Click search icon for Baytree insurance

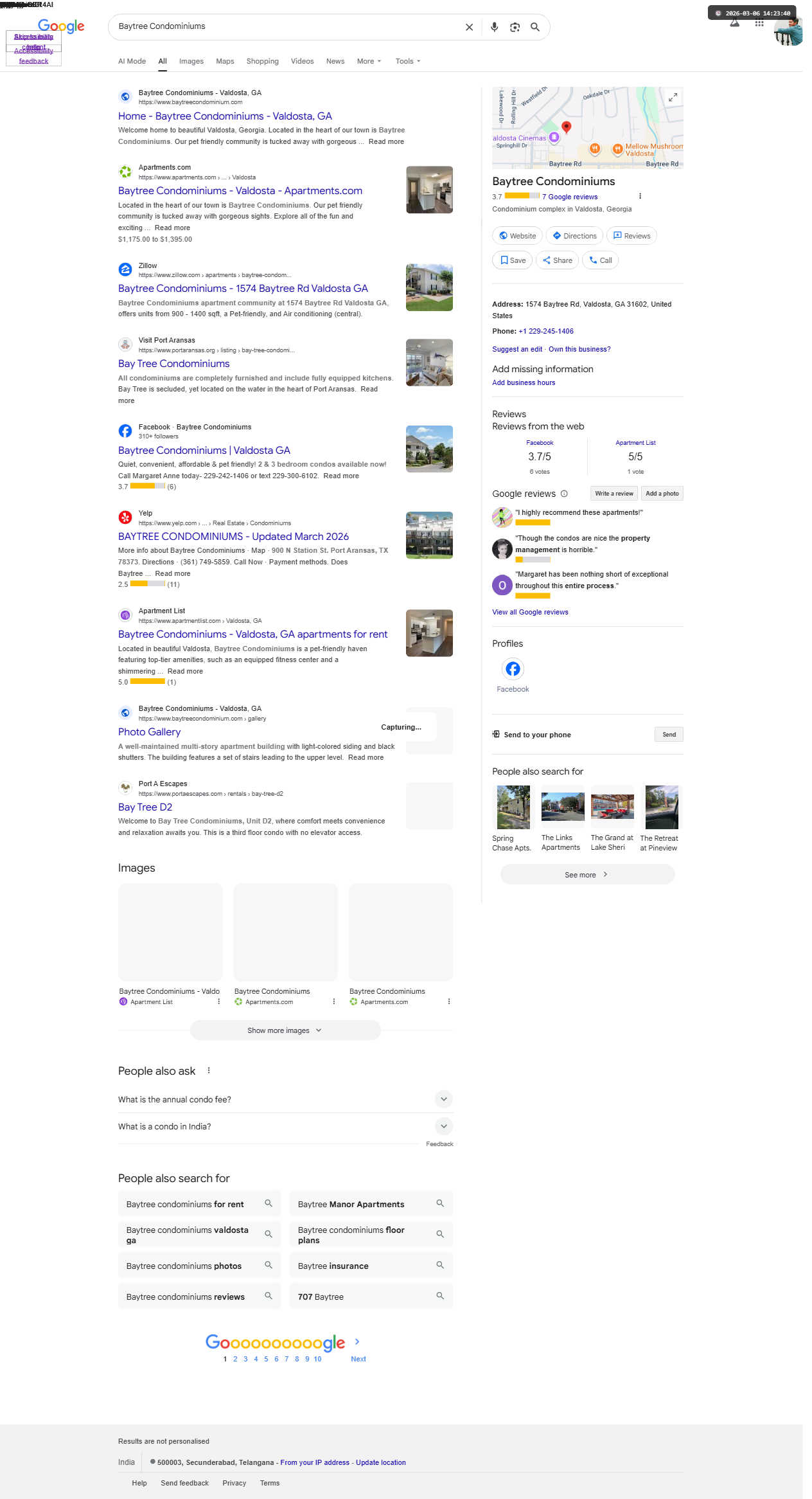440,1265
